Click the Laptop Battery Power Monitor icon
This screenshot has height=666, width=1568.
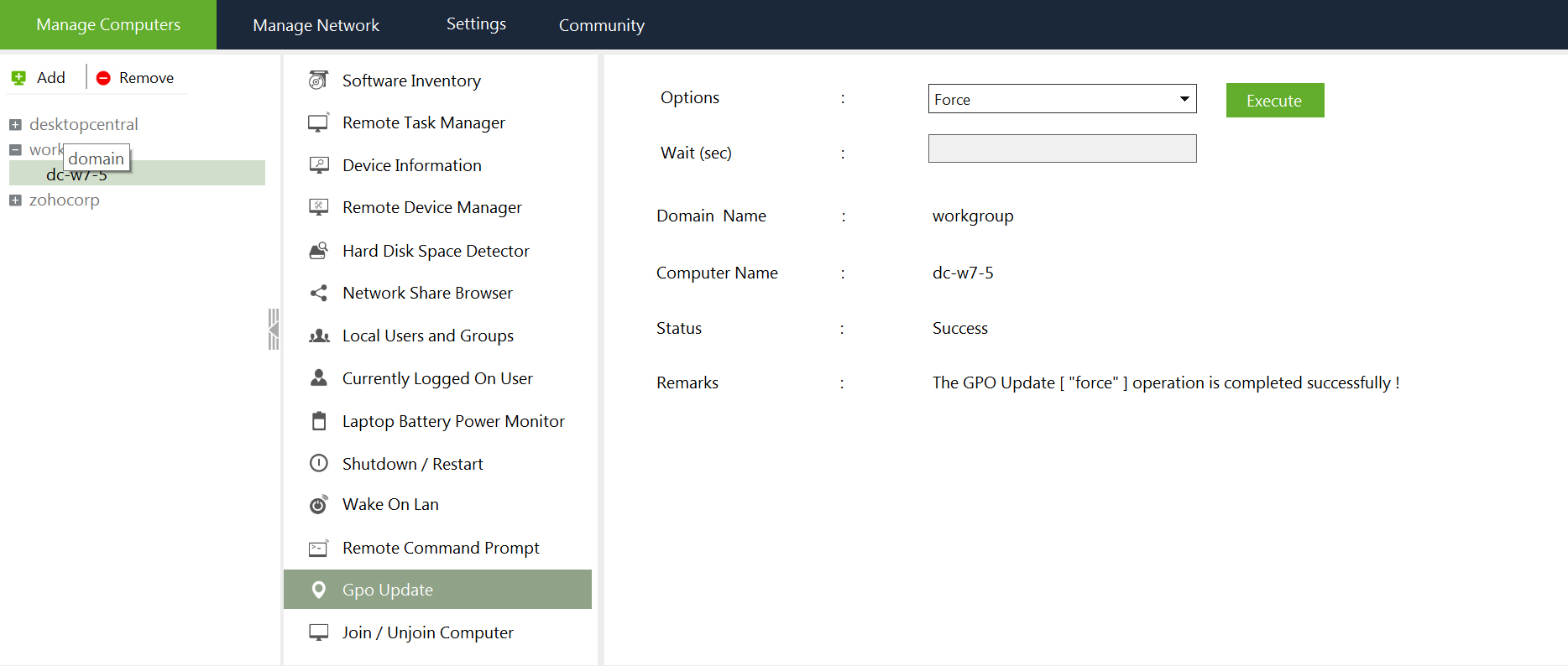(318, 421)
